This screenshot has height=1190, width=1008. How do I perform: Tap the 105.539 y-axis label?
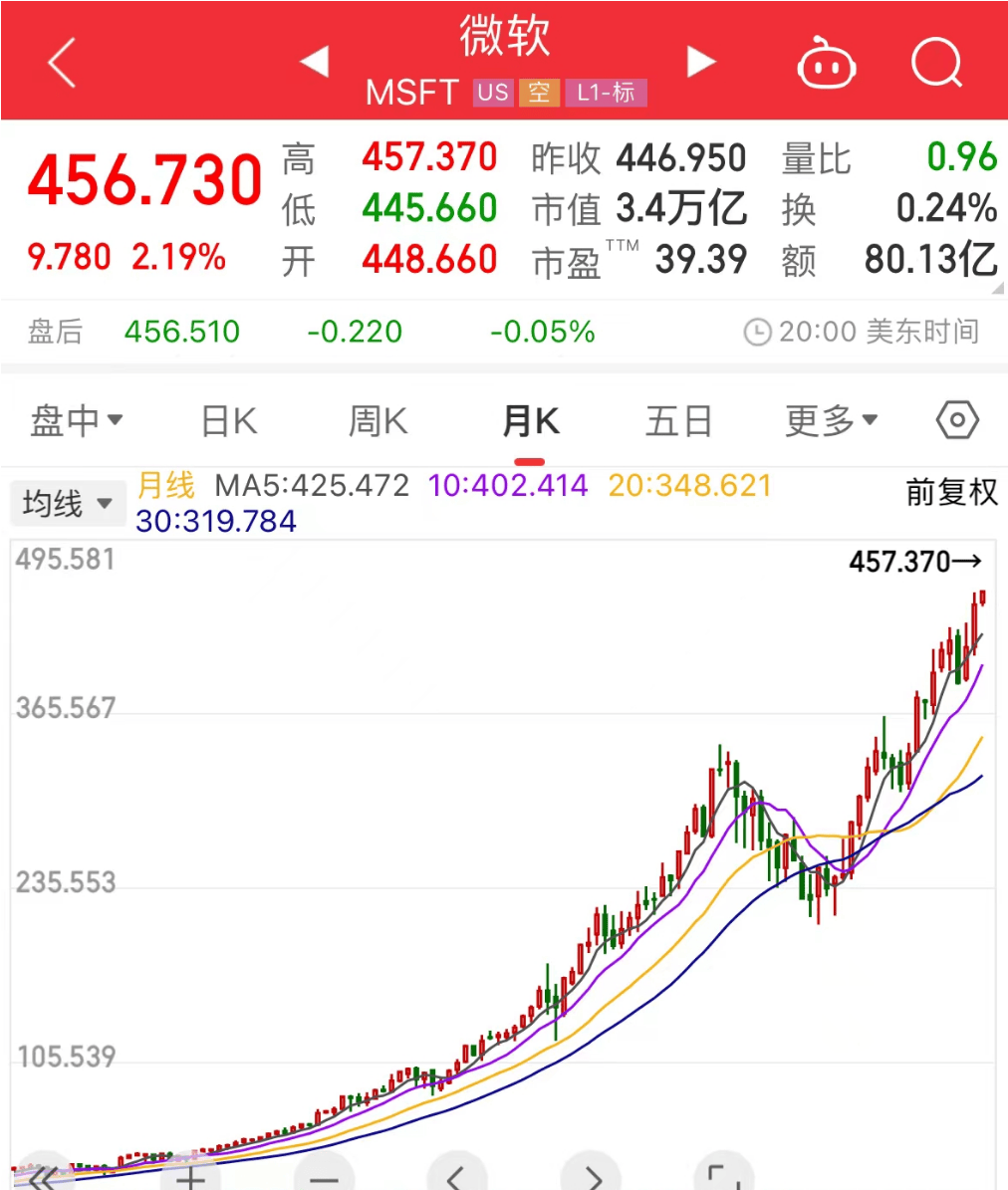pyautogui.click(x=66, y=1057)
